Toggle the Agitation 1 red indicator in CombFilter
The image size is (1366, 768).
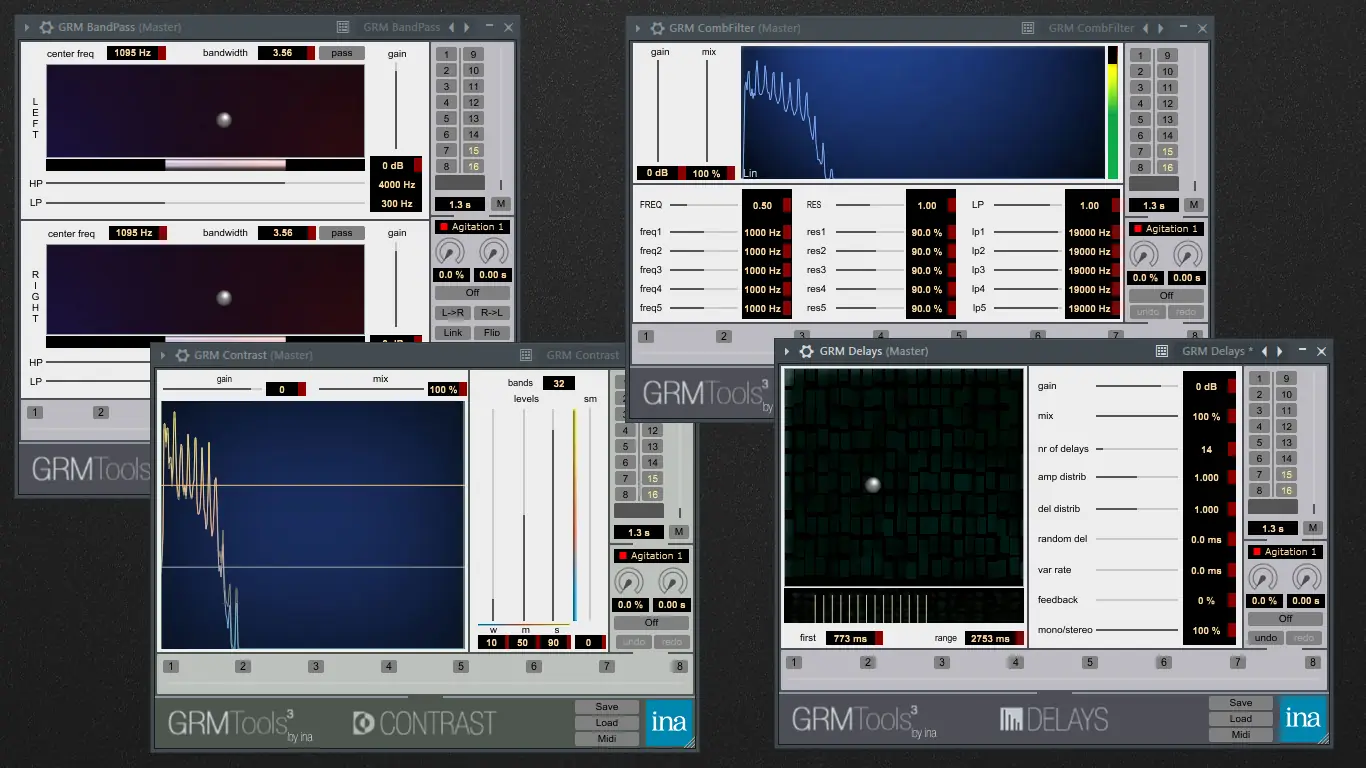coord(1137,229)
